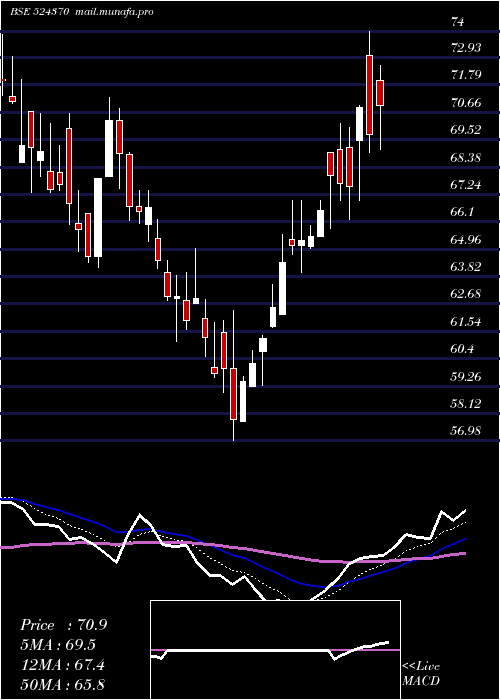The height and width of the screenshot is (700, 500).
Task: Click the 66.1 price axis label
Action: point(462,212)
